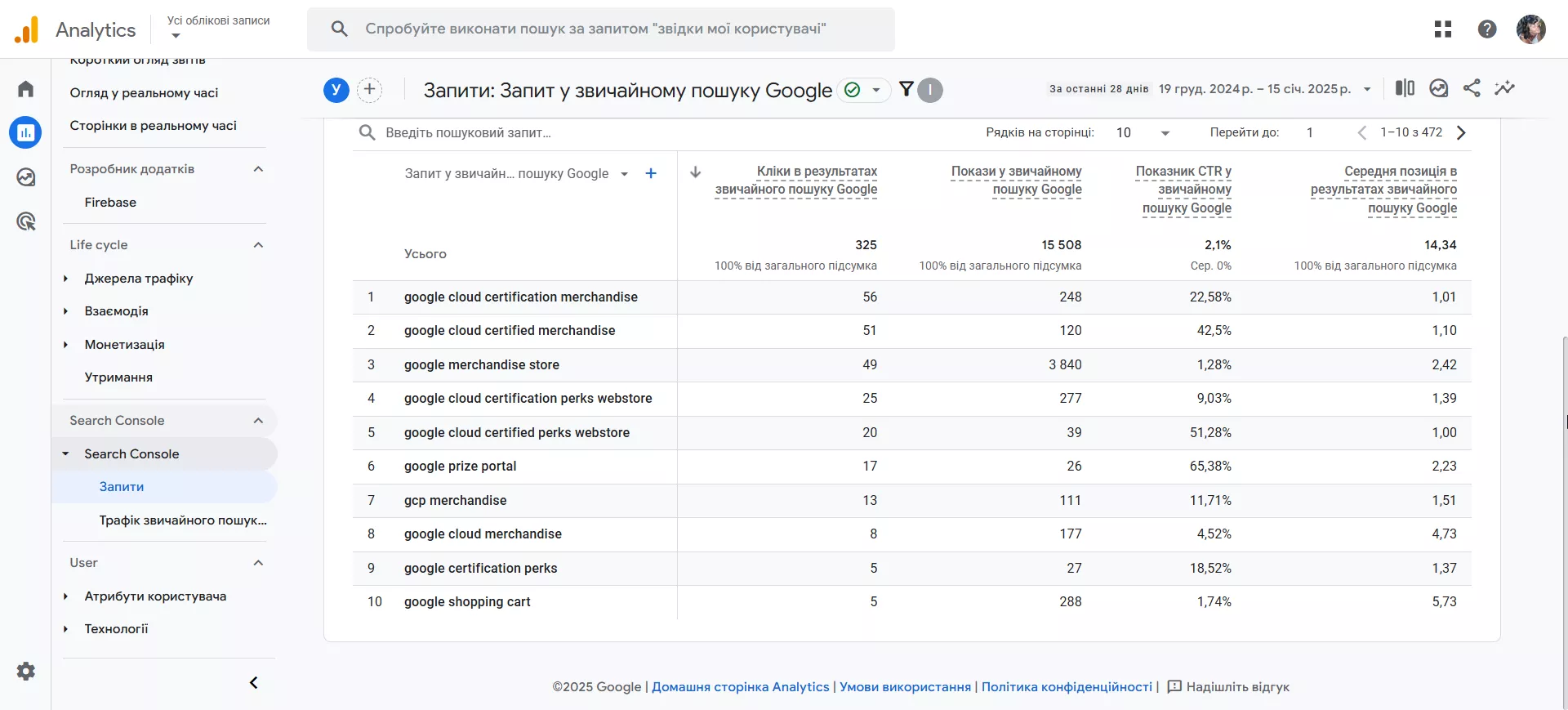The width and height of the screenshot is (1568, 710).
Task: Open 'Утримання' report
Action: [x=118, y=377]
